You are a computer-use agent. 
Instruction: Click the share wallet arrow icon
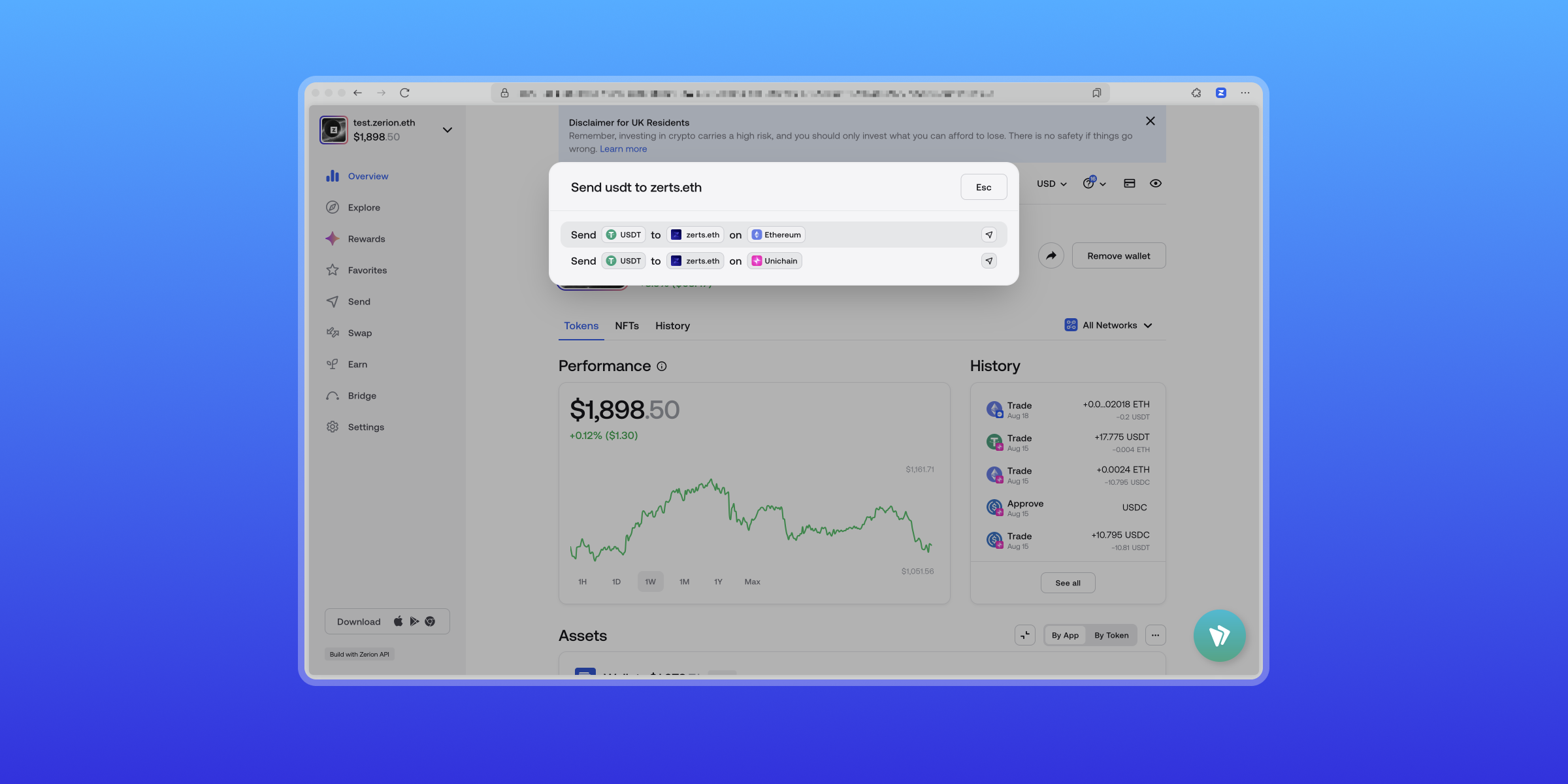point(1051,256)
